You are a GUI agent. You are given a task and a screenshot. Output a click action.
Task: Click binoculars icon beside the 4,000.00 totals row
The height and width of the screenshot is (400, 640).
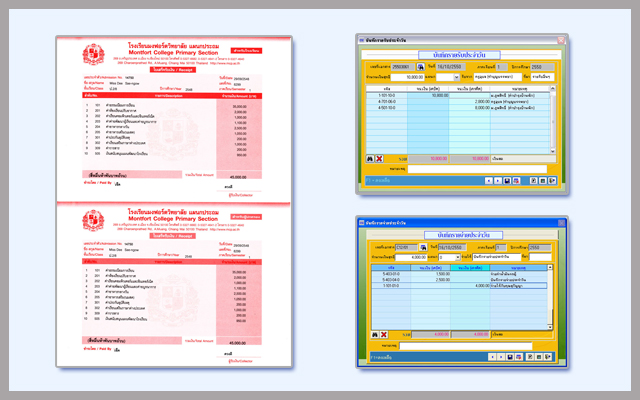pos(375,335)
